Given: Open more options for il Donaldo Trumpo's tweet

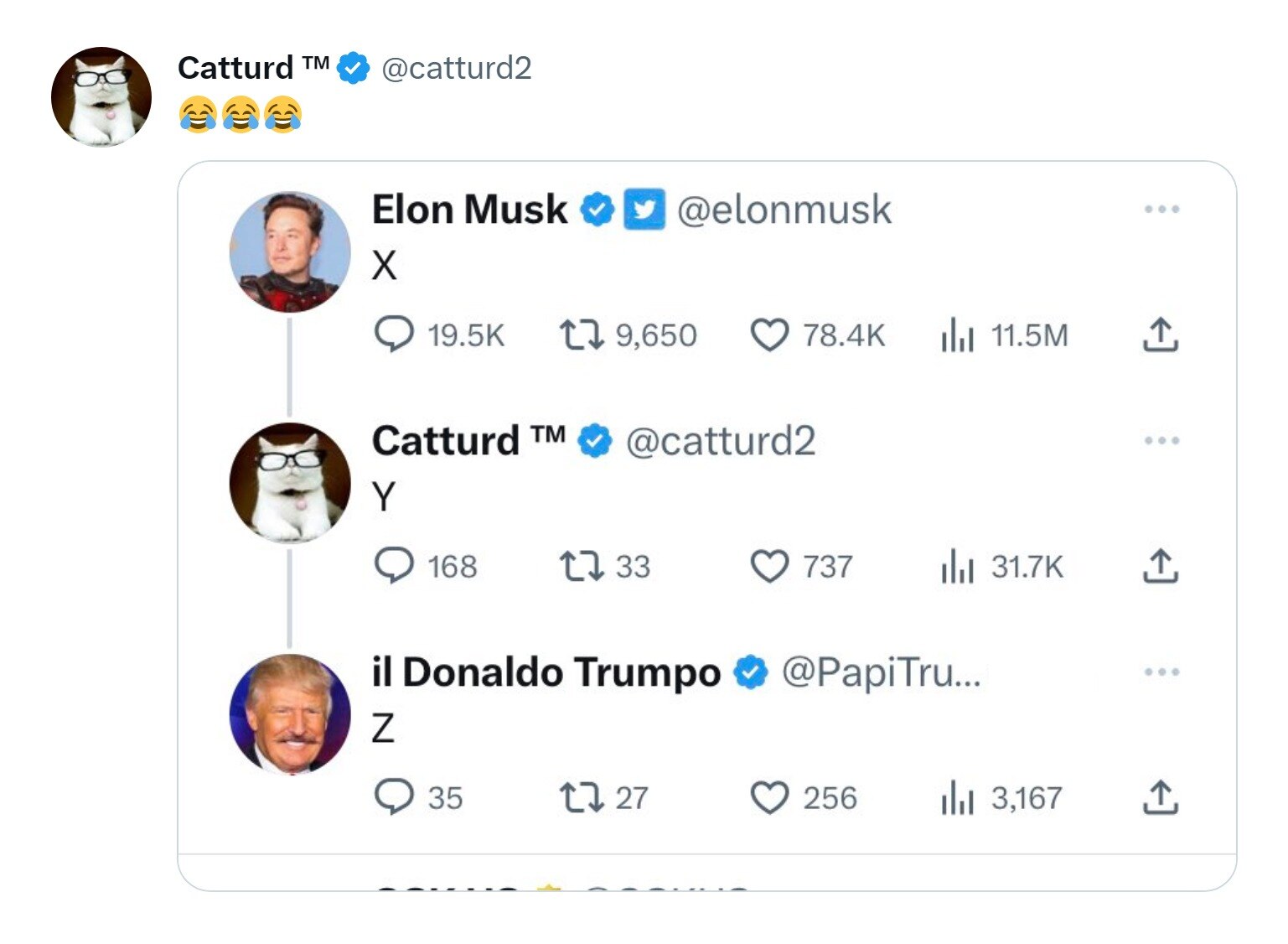Looking at the screenshot, I should point(1163,671).
